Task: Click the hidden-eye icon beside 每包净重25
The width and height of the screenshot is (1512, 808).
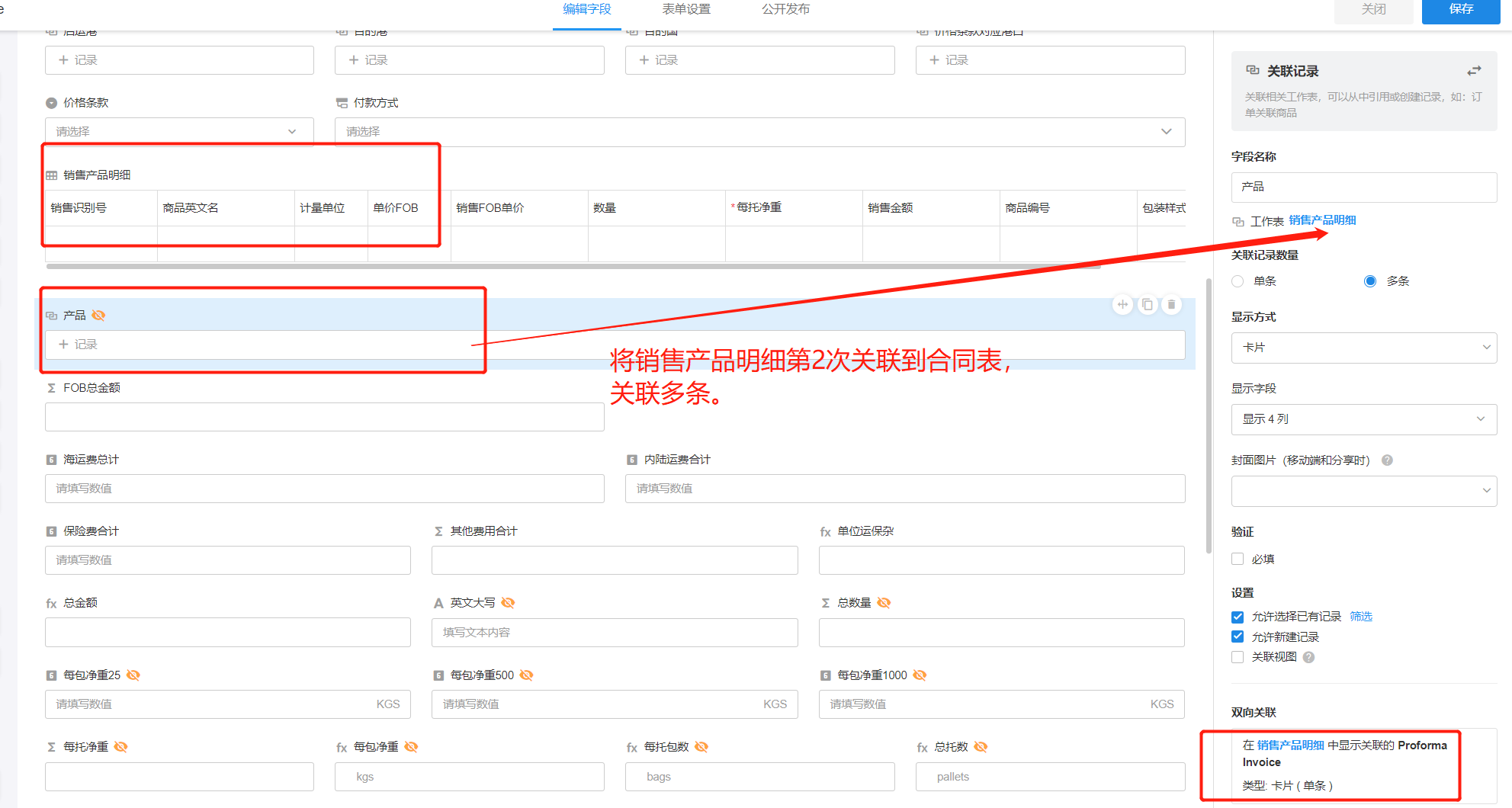Action: coord(133,675)
